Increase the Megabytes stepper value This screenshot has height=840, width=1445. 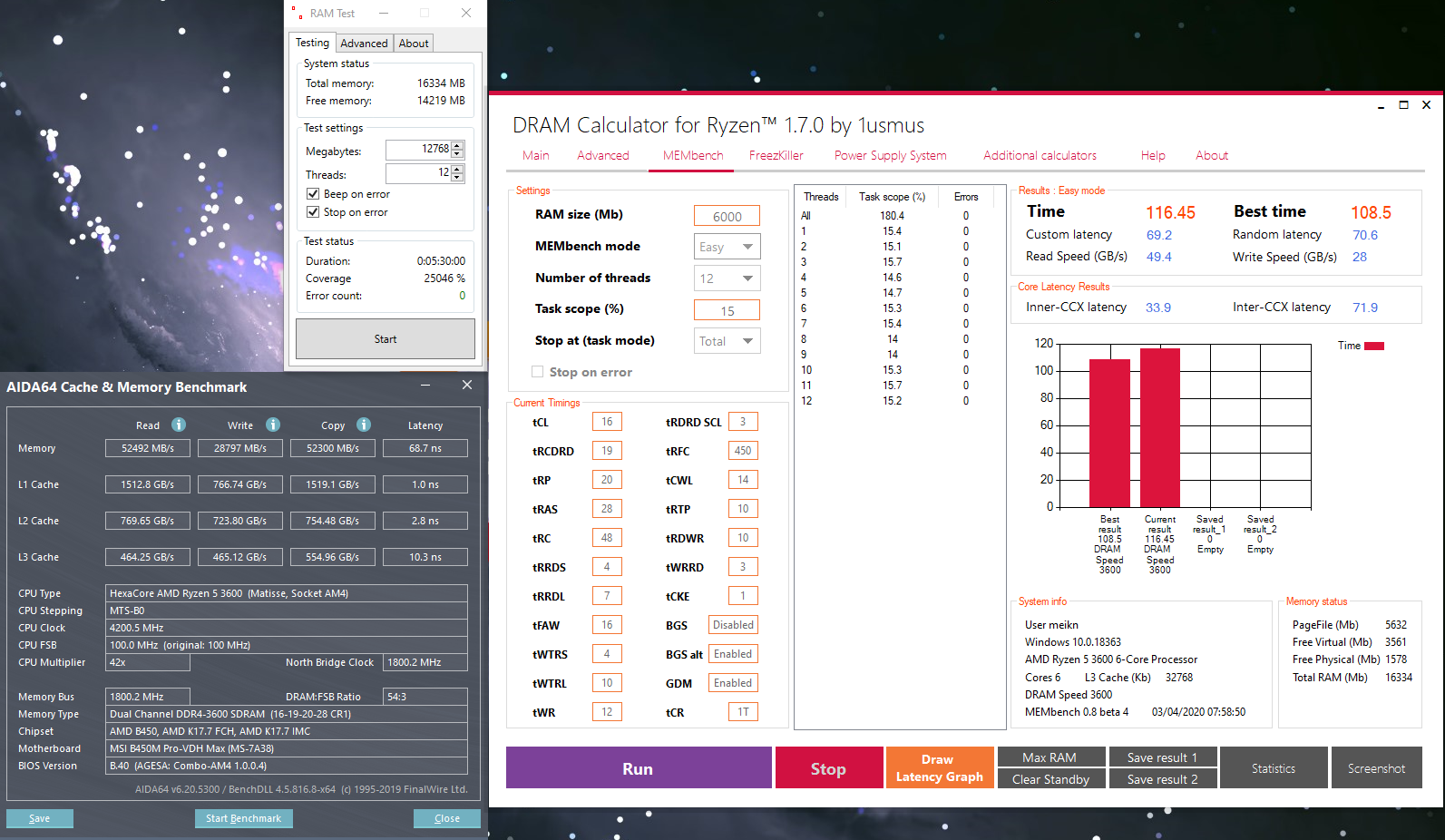457,145
